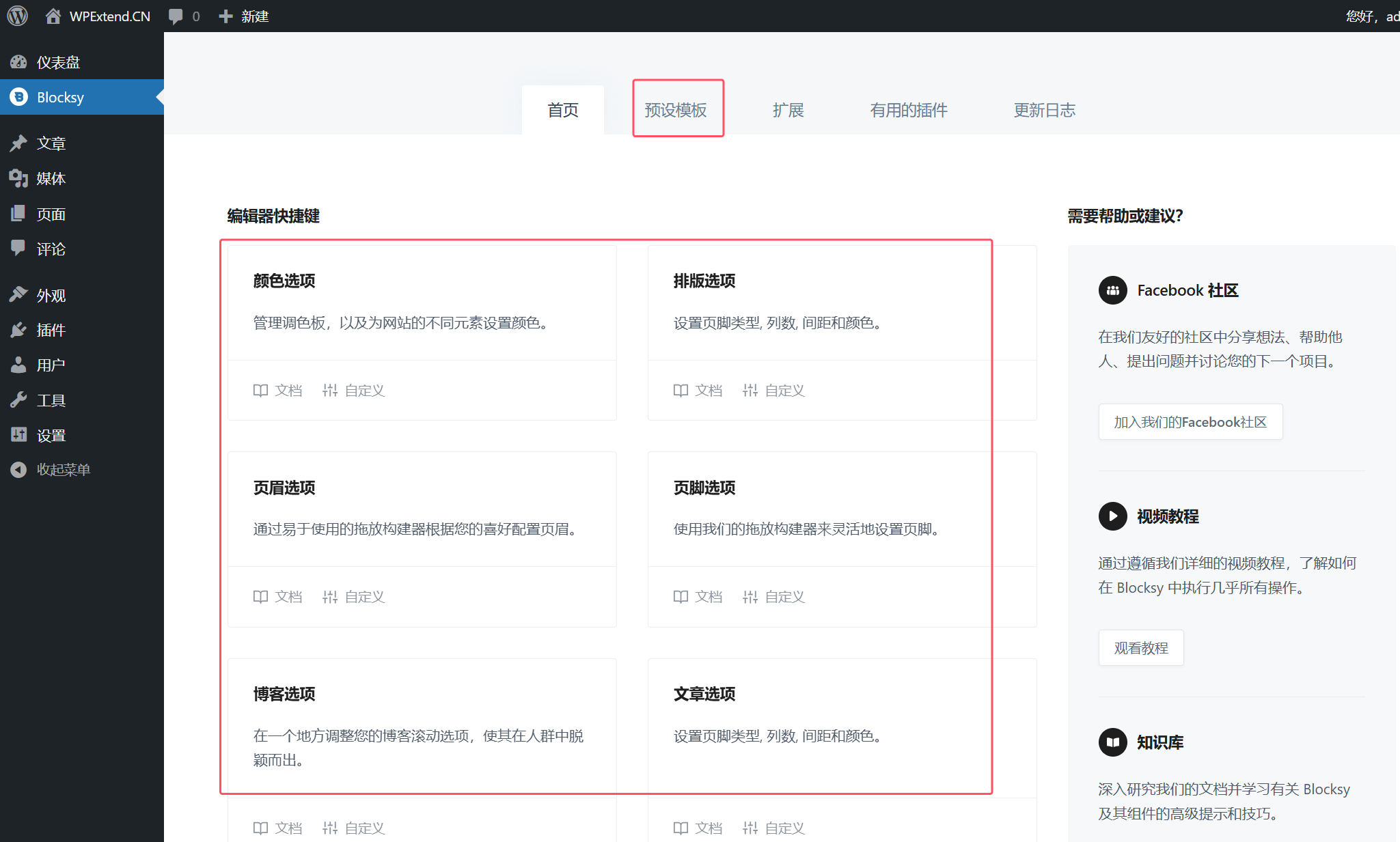Screen dimensions: 1400x842
Task: Open the 设置 settings menu
Action: (x=82, y=435)
